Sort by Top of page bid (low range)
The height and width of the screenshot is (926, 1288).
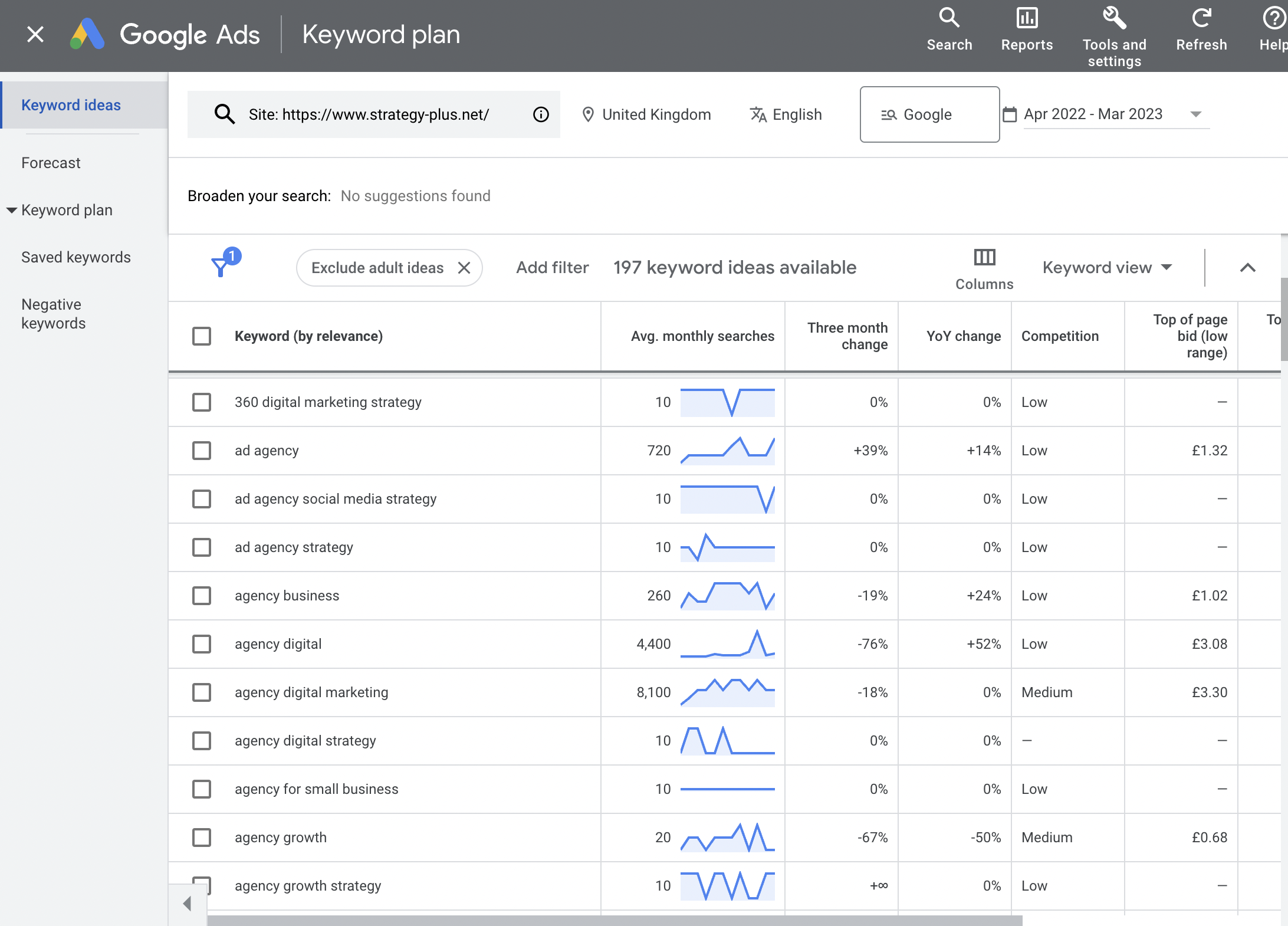point(1190,336)
